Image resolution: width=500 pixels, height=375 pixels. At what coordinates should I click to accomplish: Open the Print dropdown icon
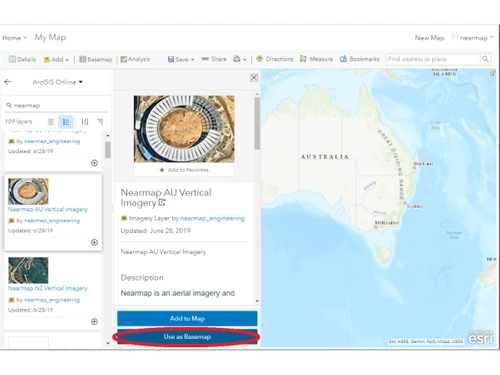pos(240,59)
